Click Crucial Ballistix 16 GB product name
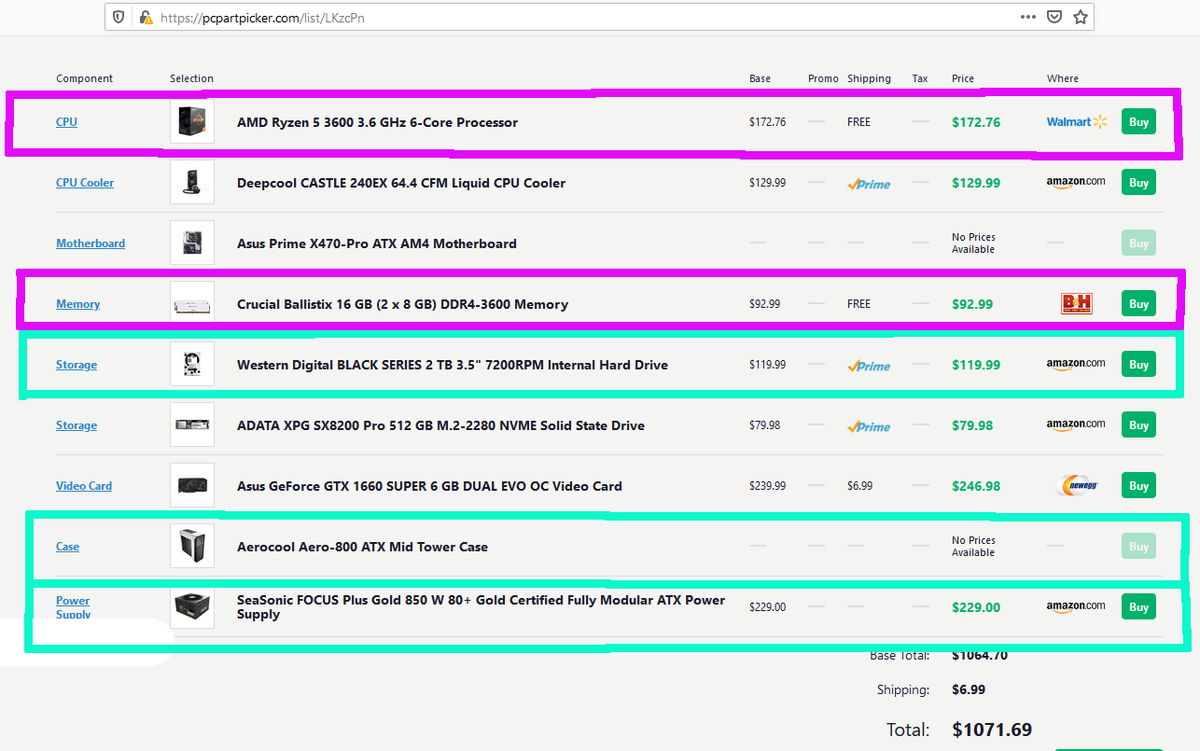Viewport: 1200px width, 751px height. [x=402, y=304]
